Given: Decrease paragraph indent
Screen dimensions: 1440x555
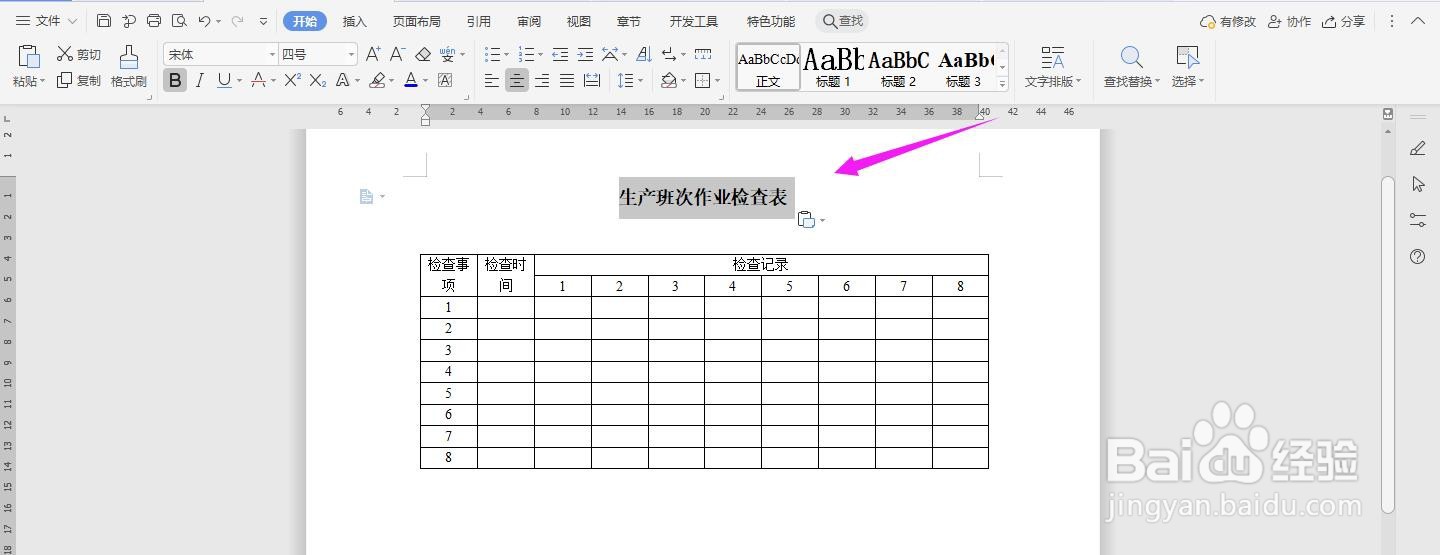Looking at the screenshot, I should point(560,54).
